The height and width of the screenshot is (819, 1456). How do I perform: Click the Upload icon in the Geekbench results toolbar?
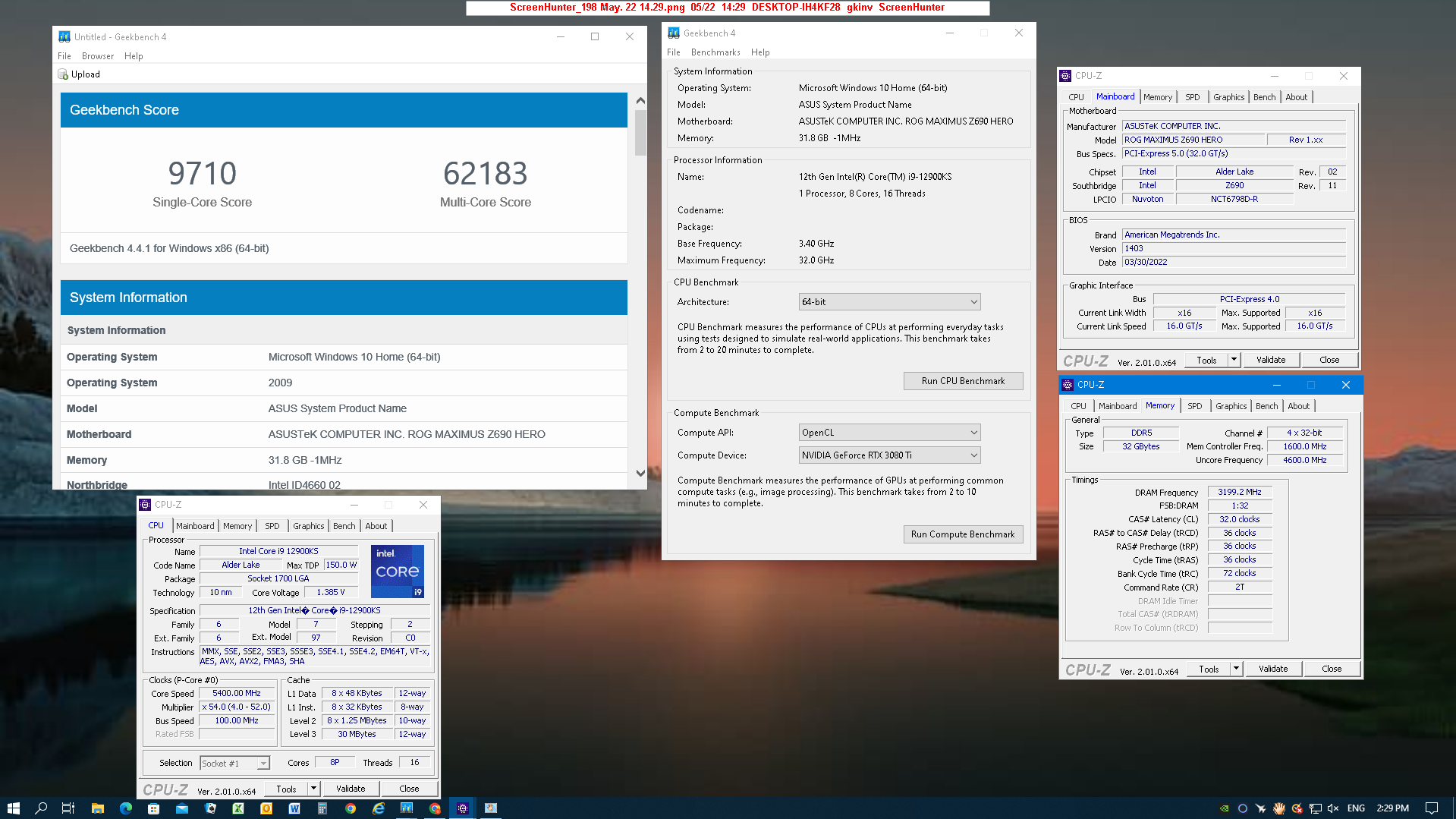[x=63, y=74]
